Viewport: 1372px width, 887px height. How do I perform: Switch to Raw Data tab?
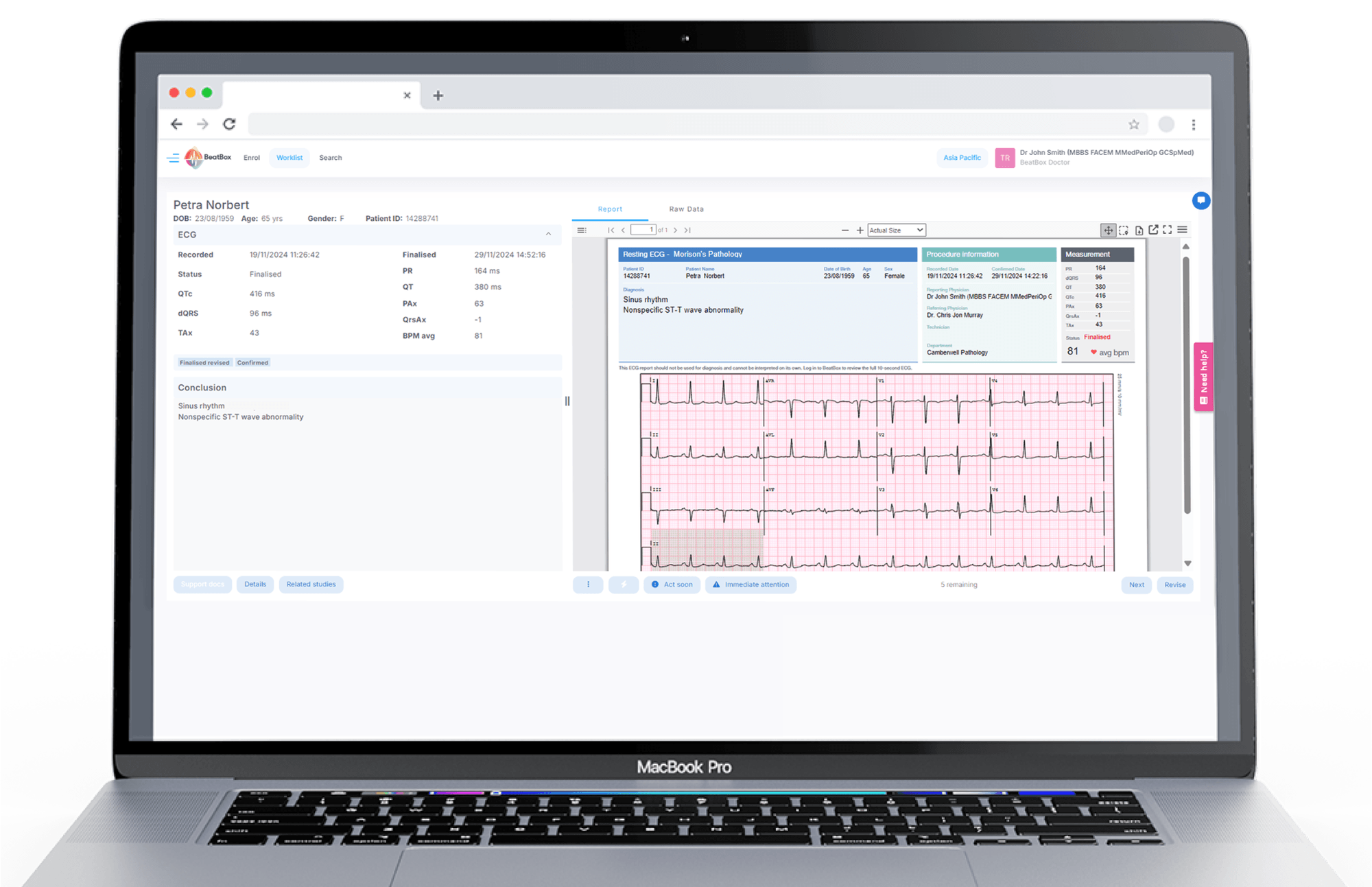[x=686, y=209]
